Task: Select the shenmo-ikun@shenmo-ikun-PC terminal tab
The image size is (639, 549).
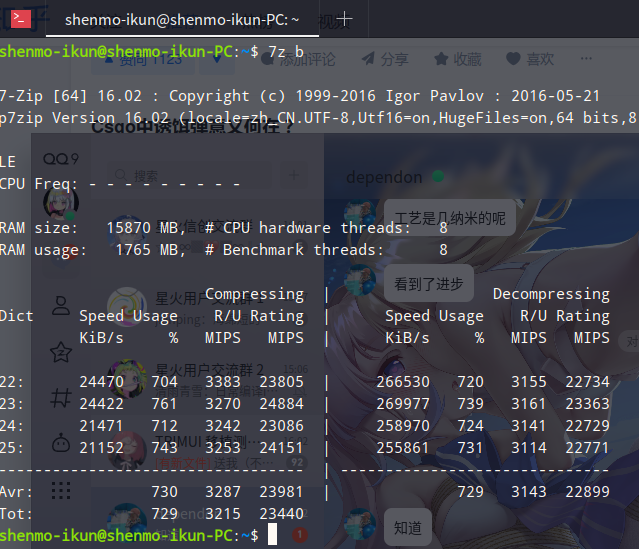Action: coord(182,20)
